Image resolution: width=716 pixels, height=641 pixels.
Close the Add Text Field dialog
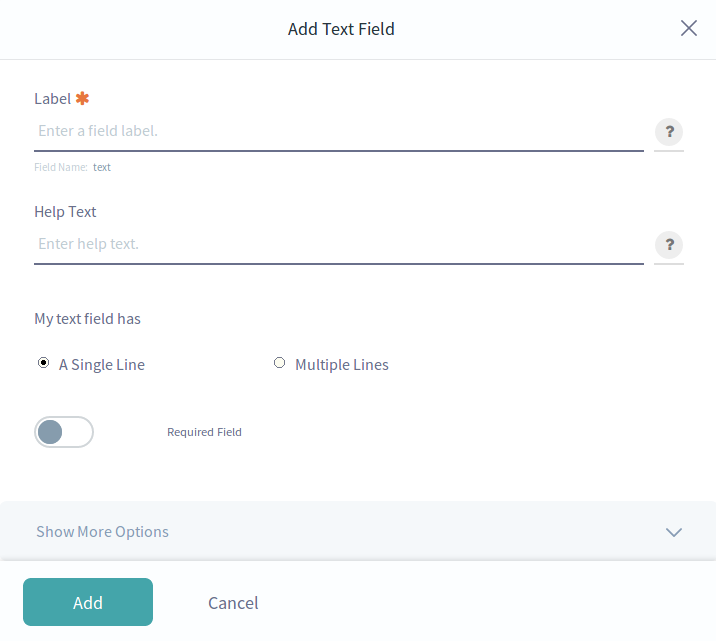[x=689, y=28]
